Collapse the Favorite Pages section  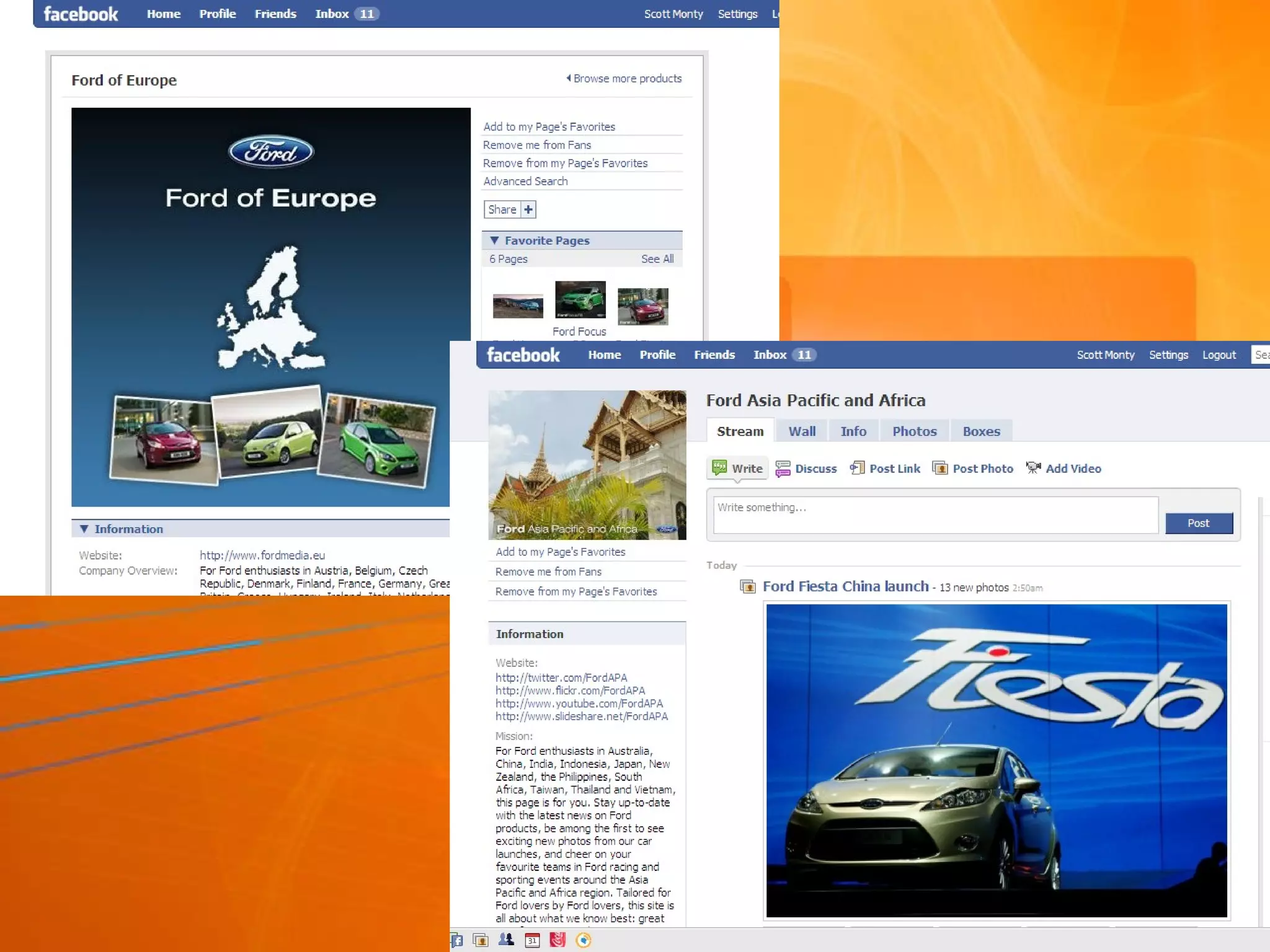(494, 240)
